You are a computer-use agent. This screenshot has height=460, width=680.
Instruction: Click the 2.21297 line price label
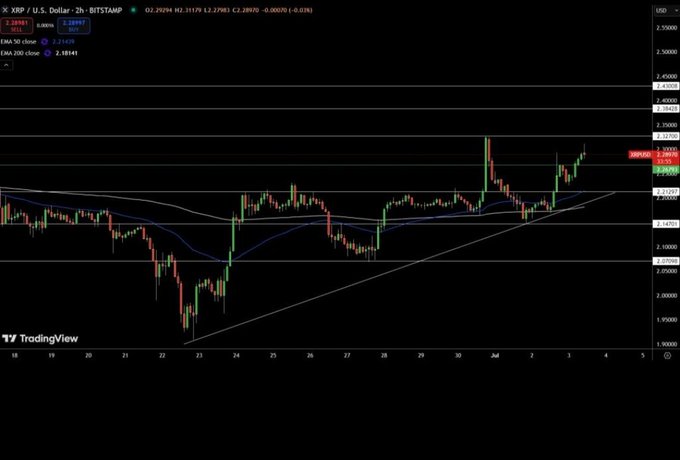pos(666,191)
